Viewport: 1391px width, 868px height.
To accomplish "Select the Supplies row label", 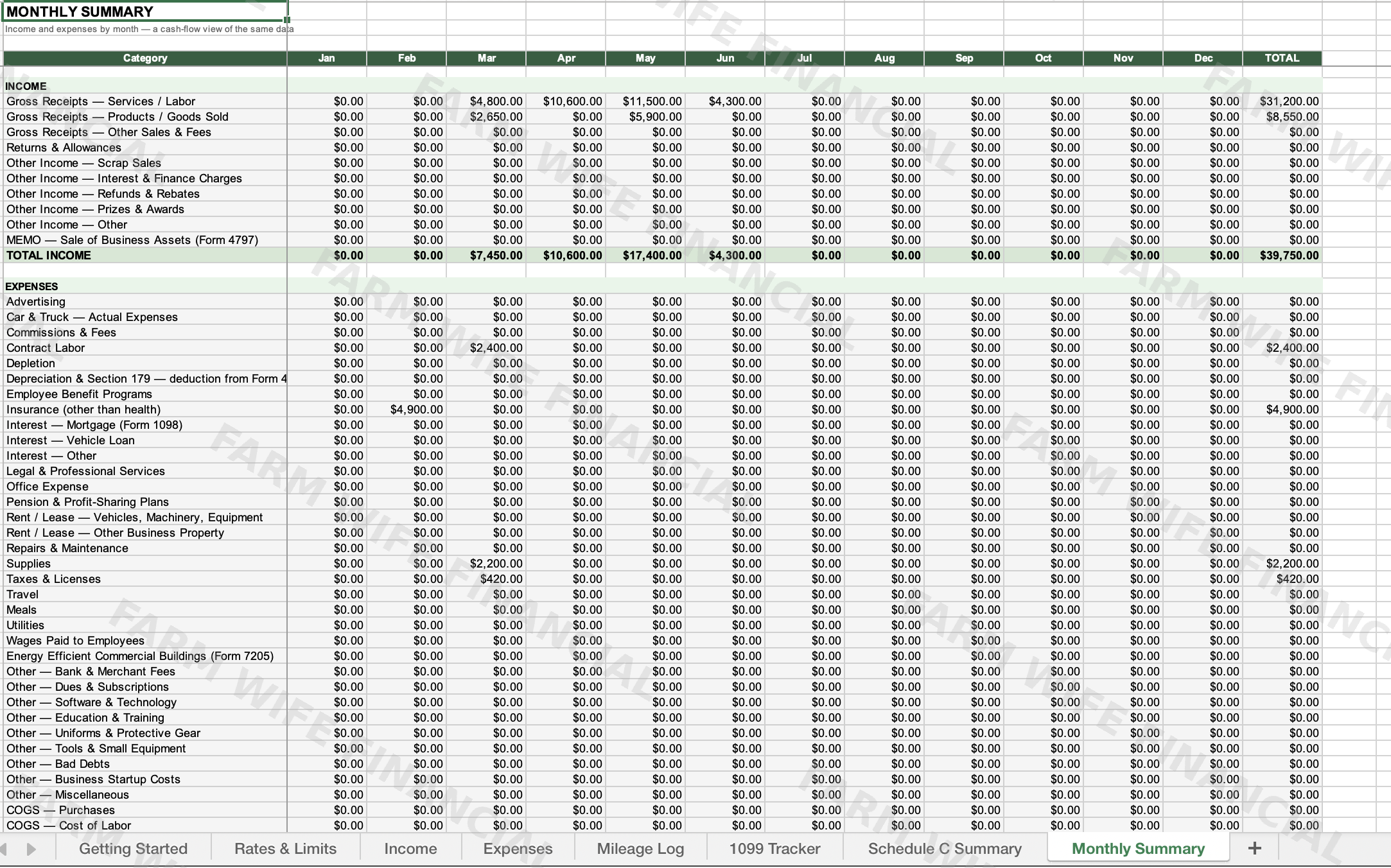I will (x=28, y=564).
